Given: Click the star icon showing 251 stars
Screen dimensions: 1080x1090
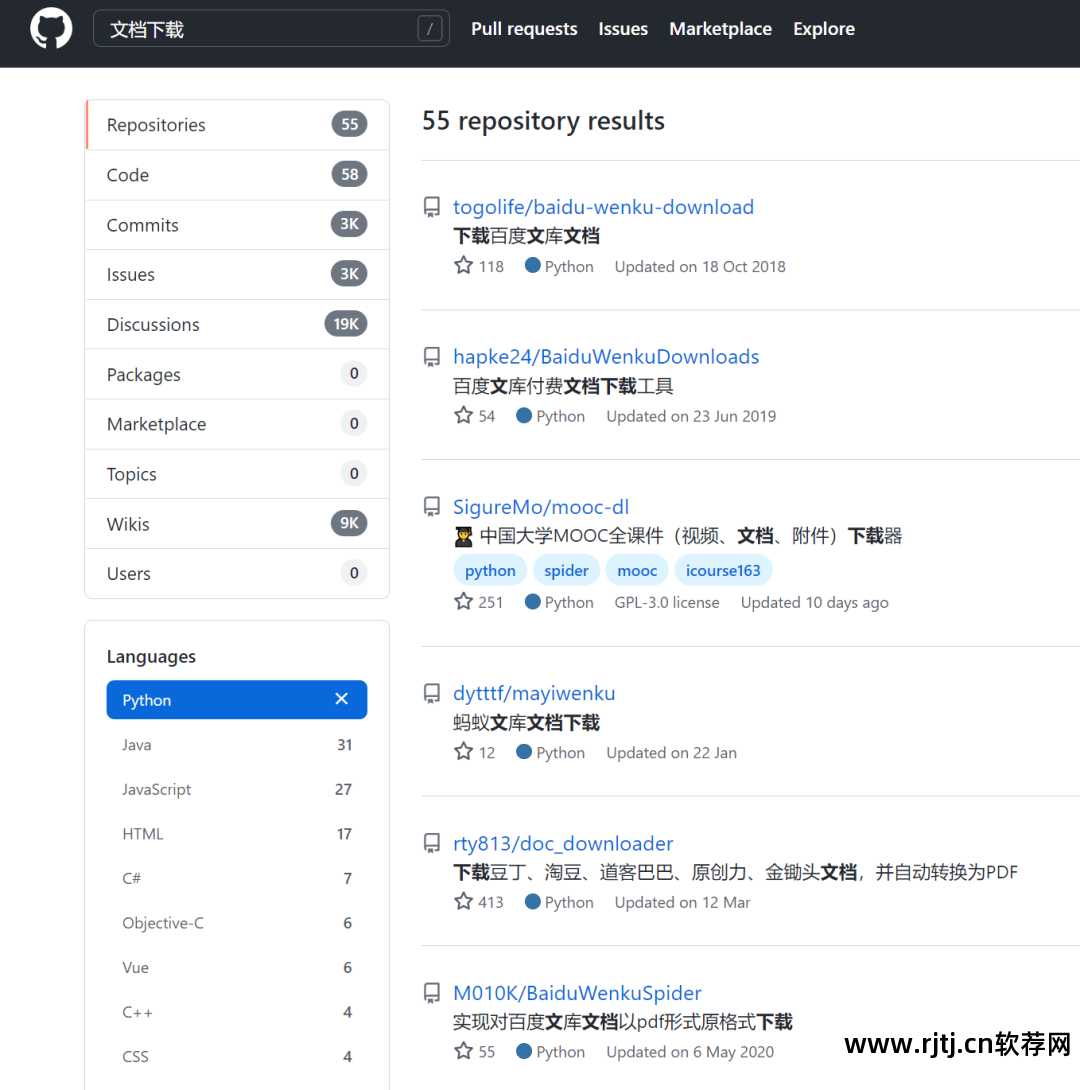Looking at the screenshot, I should tap(464, 601).
